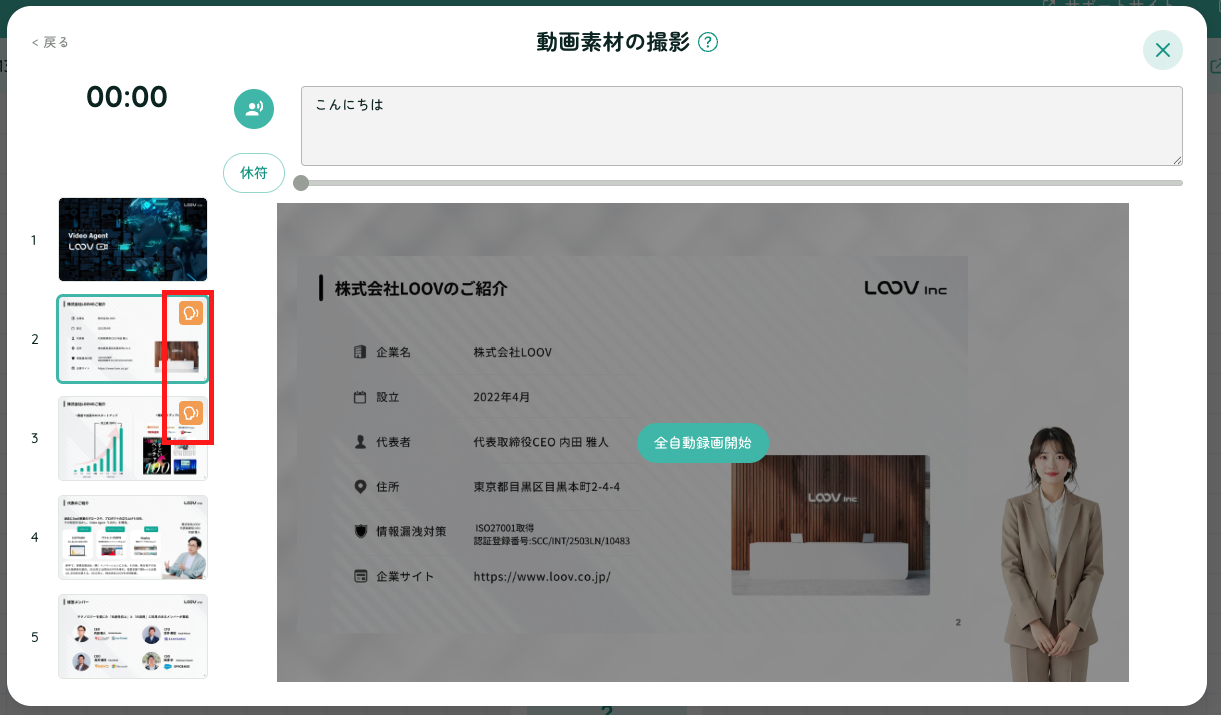Select slide 3 chart thumbnail
Image resolution: width=1221 pixels, height=715 pixels.
click(133, 438)
